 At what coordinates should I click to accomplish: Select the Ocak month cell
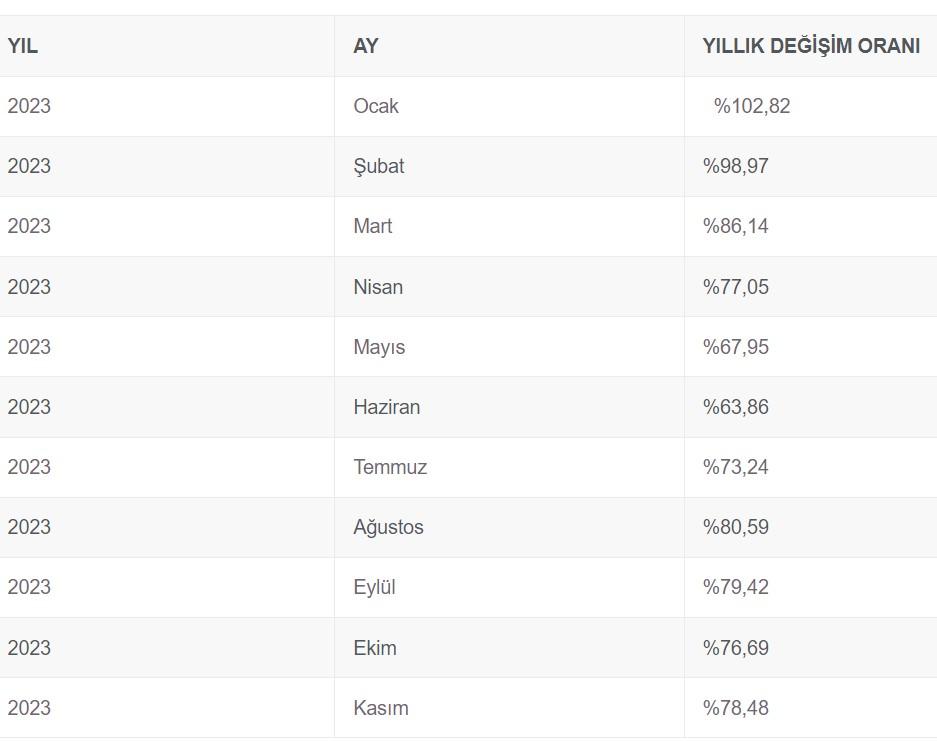click(376, 106)
